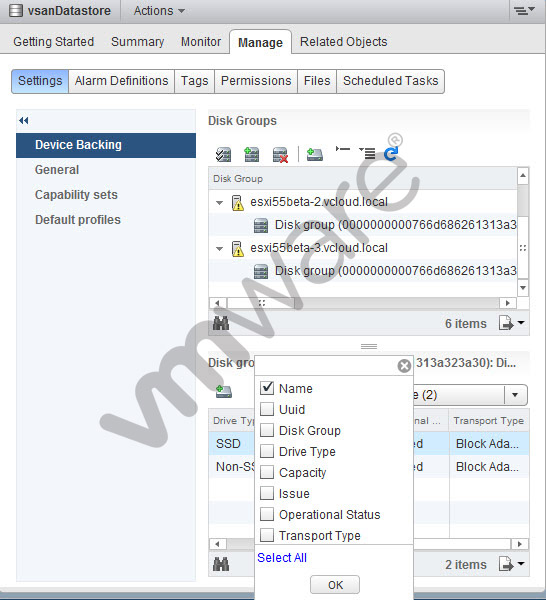Open the Alarm Definitions sub-tab
The height and width of the screenshot is (600, 546).
click(x=121, y=81)
